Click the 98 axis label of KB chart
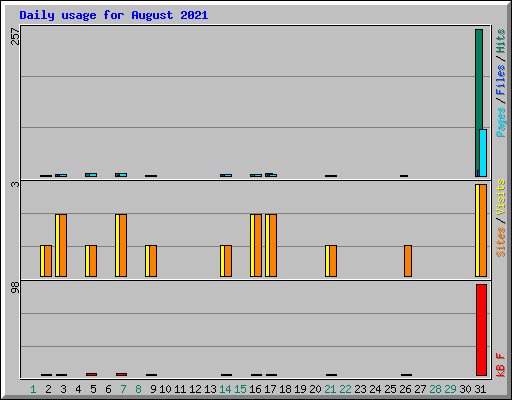 [15, 288]
